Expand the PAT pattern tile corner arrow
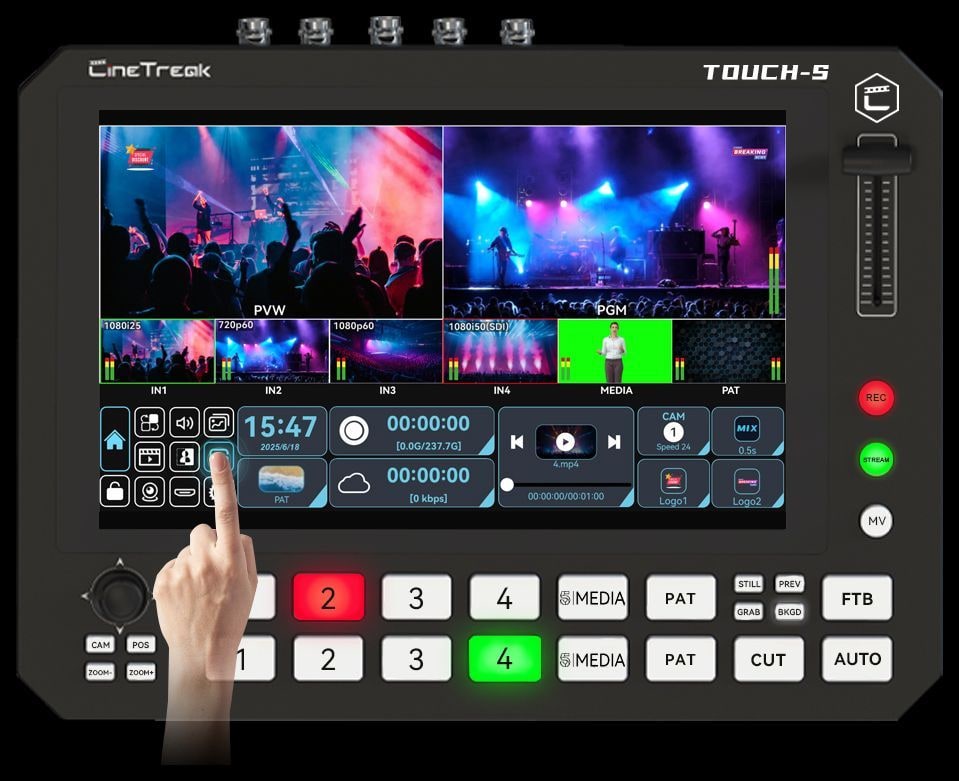 (x=319, y=499)
